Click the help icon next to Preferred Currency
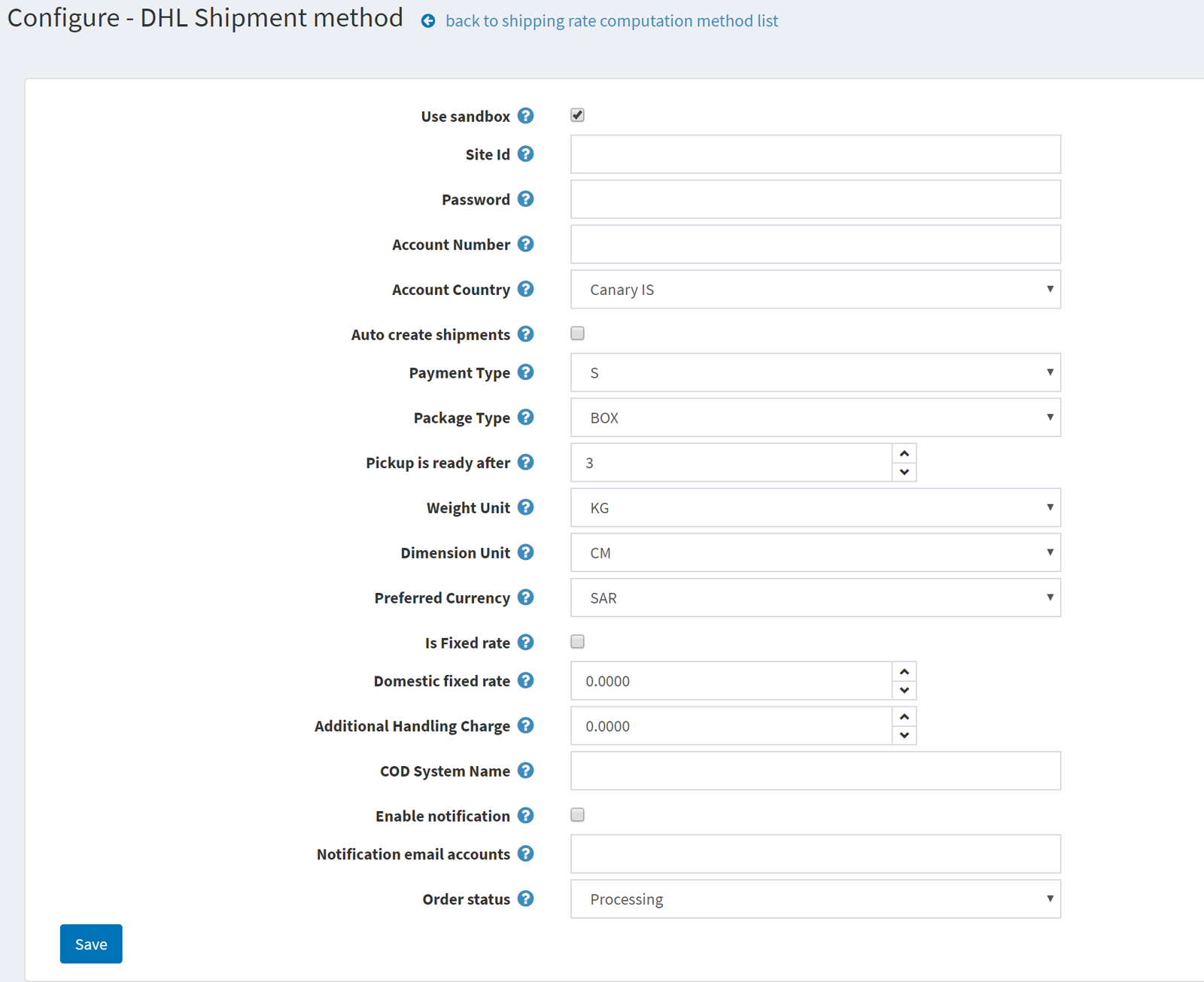This screenshot has width=1204, height=982. tap(526, 597)
